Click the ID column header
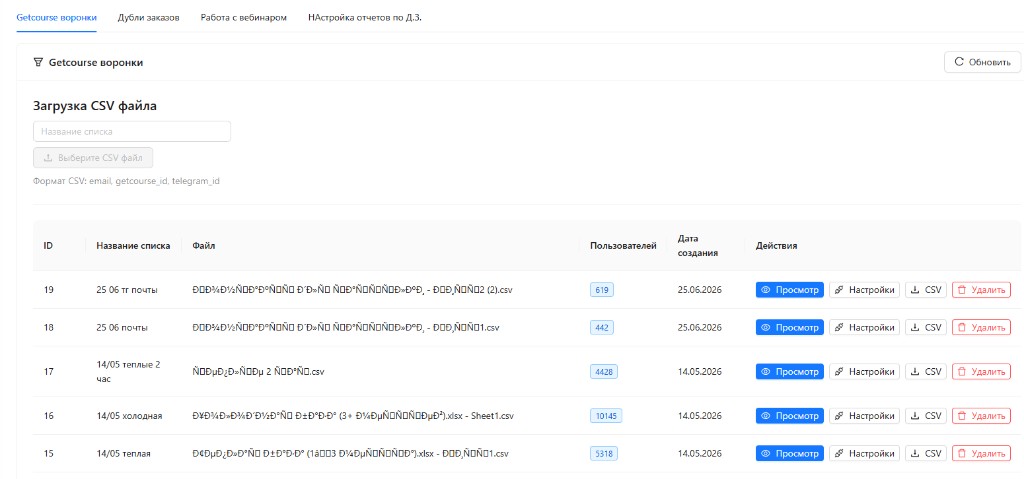Viewport: 1024px width, 479px height. click(48, 246)
